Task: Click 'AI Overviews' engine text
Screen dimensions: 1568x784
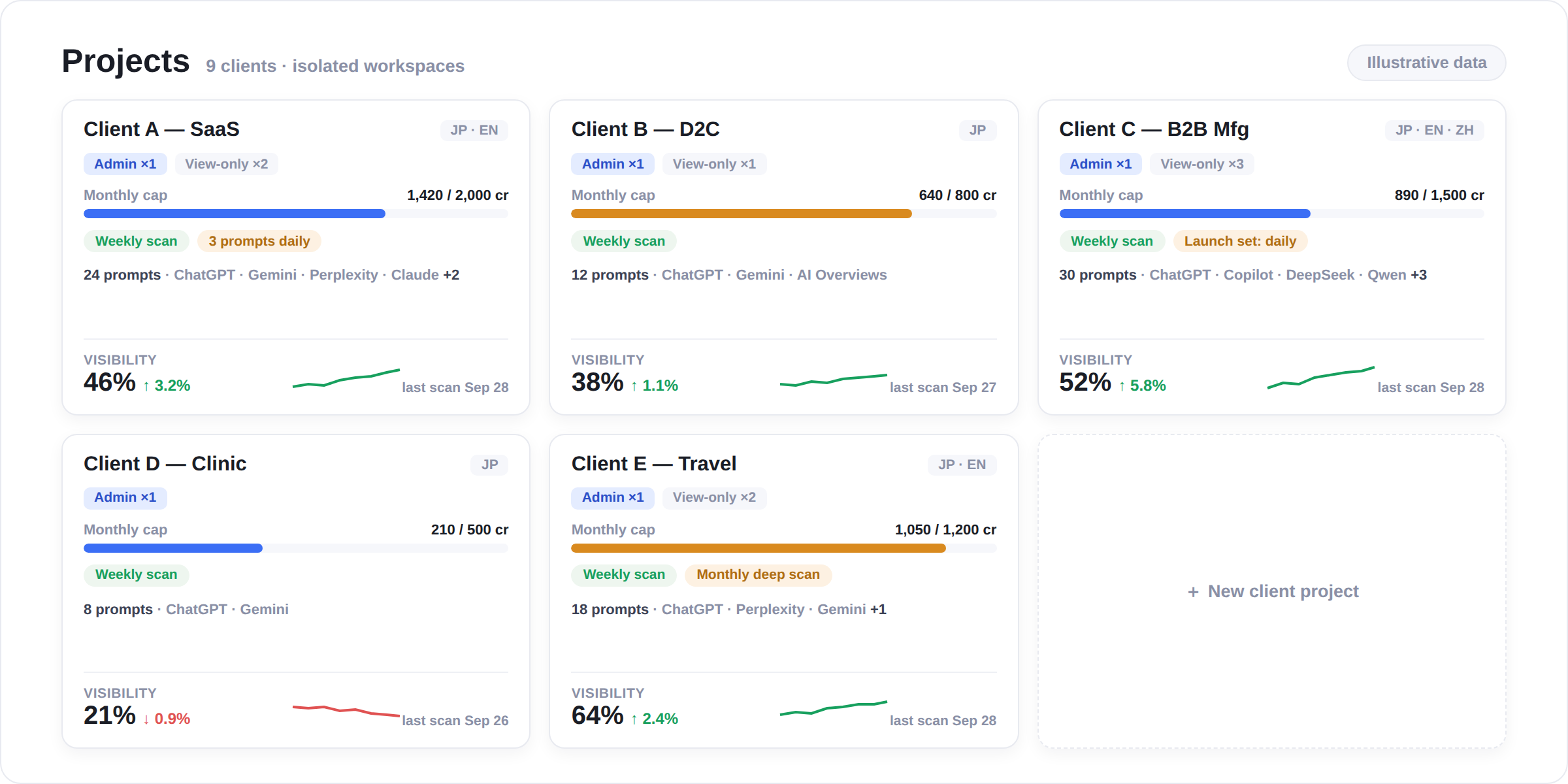Action: 841,275
